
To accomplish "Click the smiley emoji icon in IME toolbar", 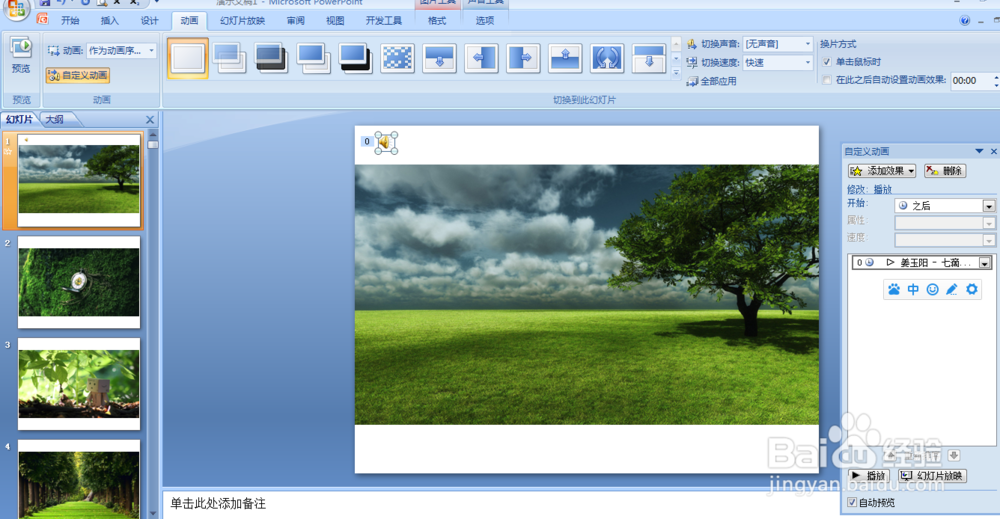I will [932, 289].
